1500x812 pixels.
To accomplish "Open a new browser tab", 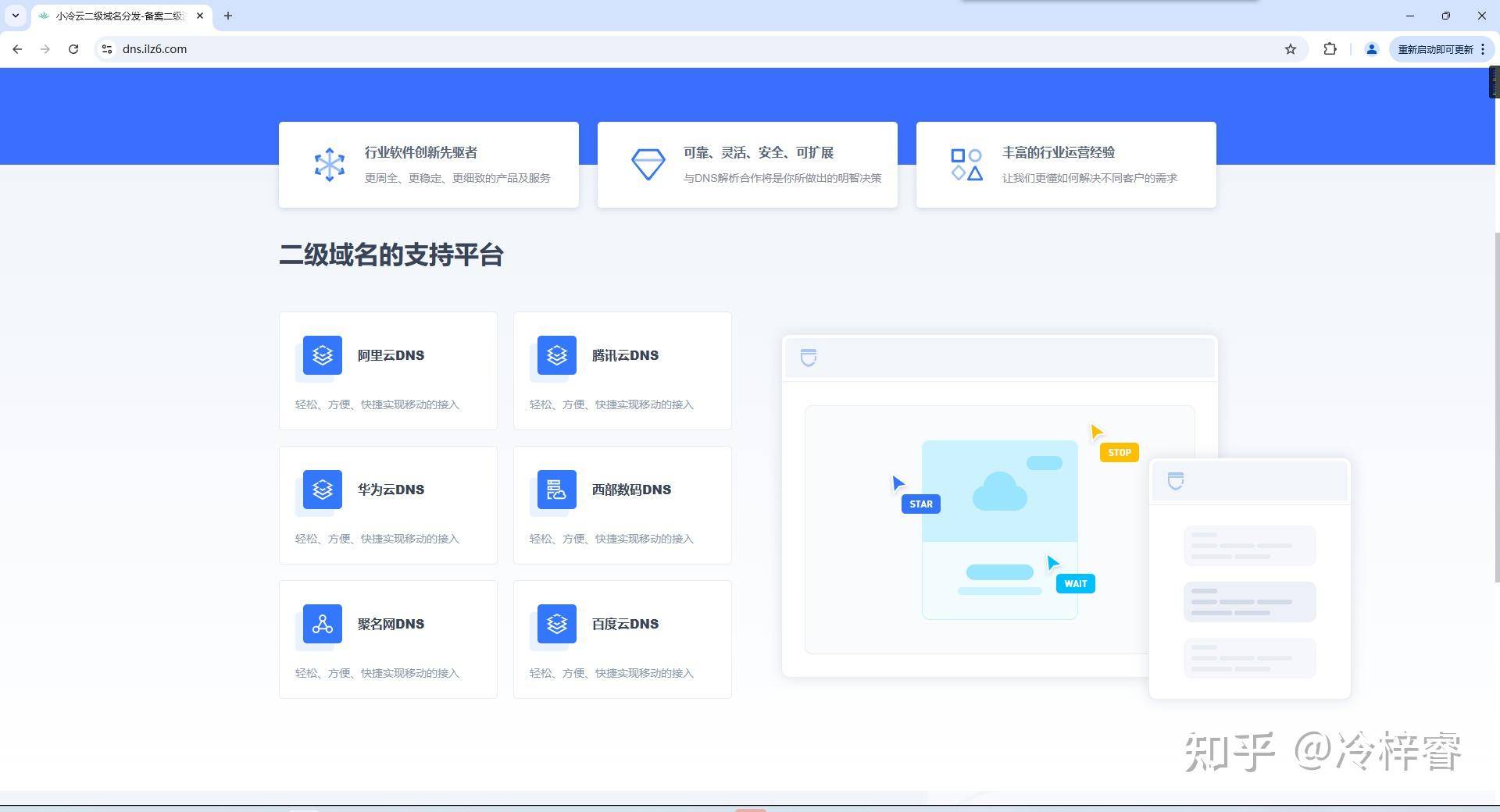I will tap(228, 16).
